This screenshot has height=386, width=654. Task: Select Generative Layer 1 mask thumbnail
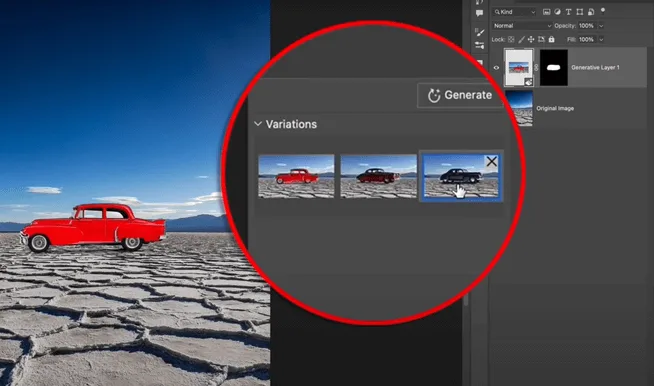coord(554,68)
